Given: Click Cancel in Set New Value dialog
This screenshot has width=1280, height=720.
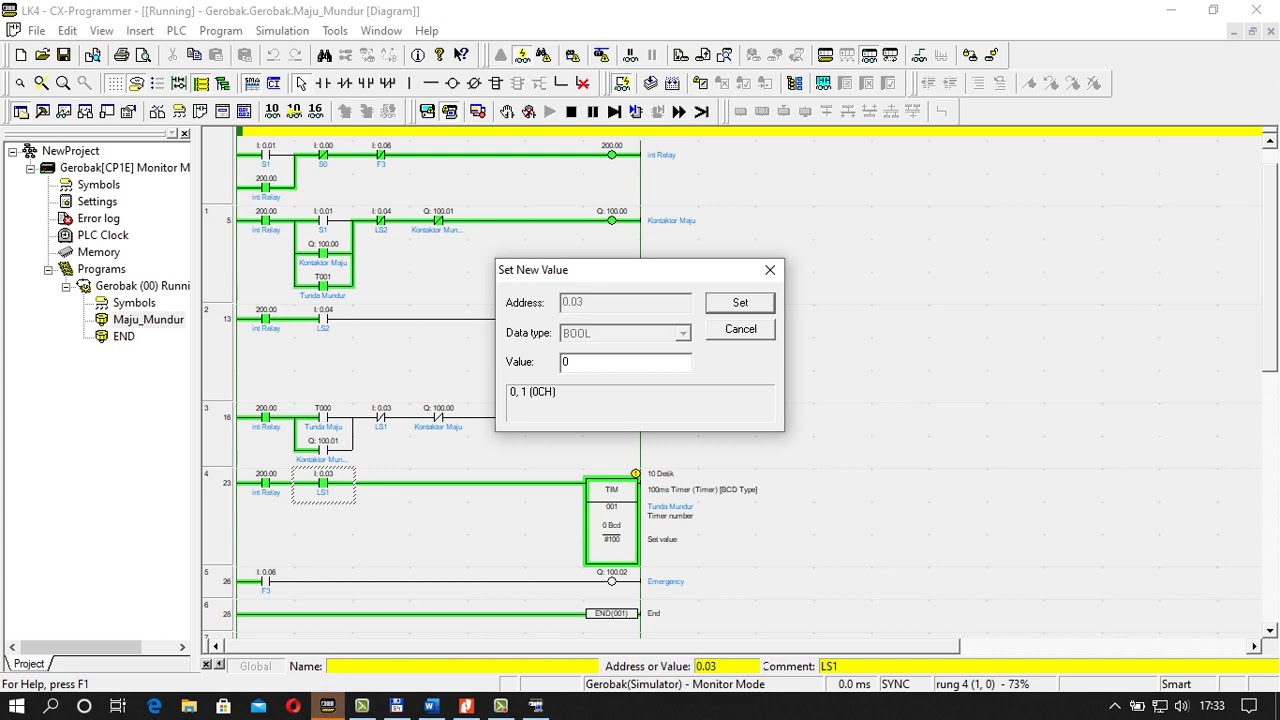Looking at the screenshot, I should pos(740,329).
